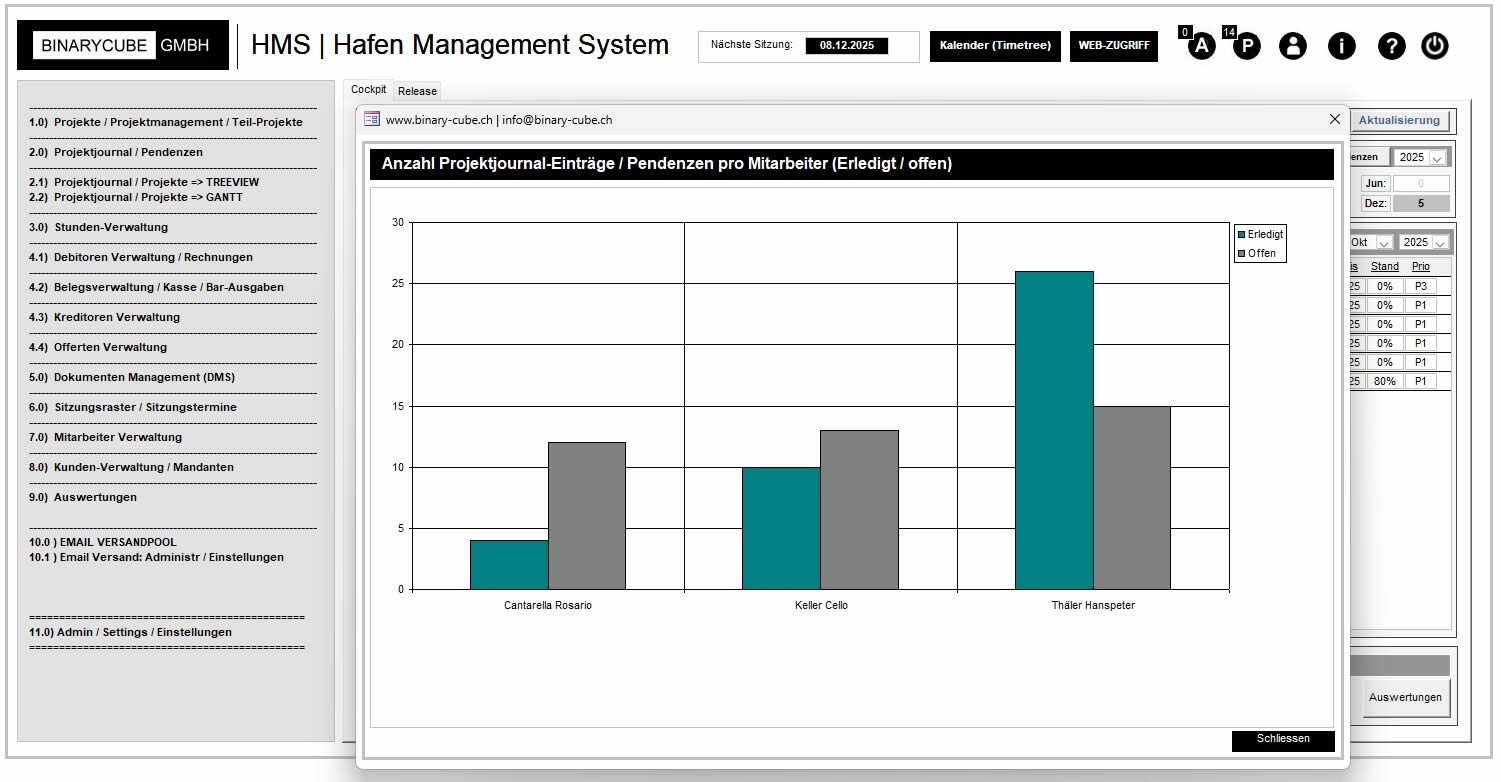Click the power logout icon

click(1435, 46)
